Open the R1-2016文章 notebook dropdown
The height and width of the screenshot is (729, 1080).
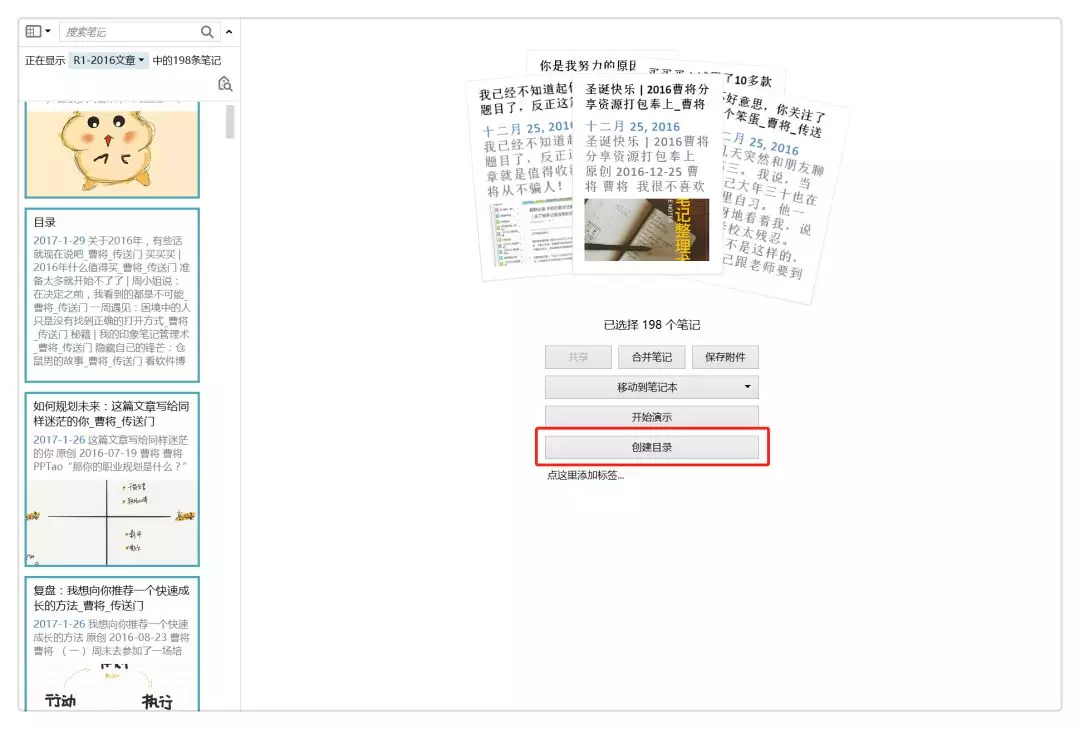(109, 61)
